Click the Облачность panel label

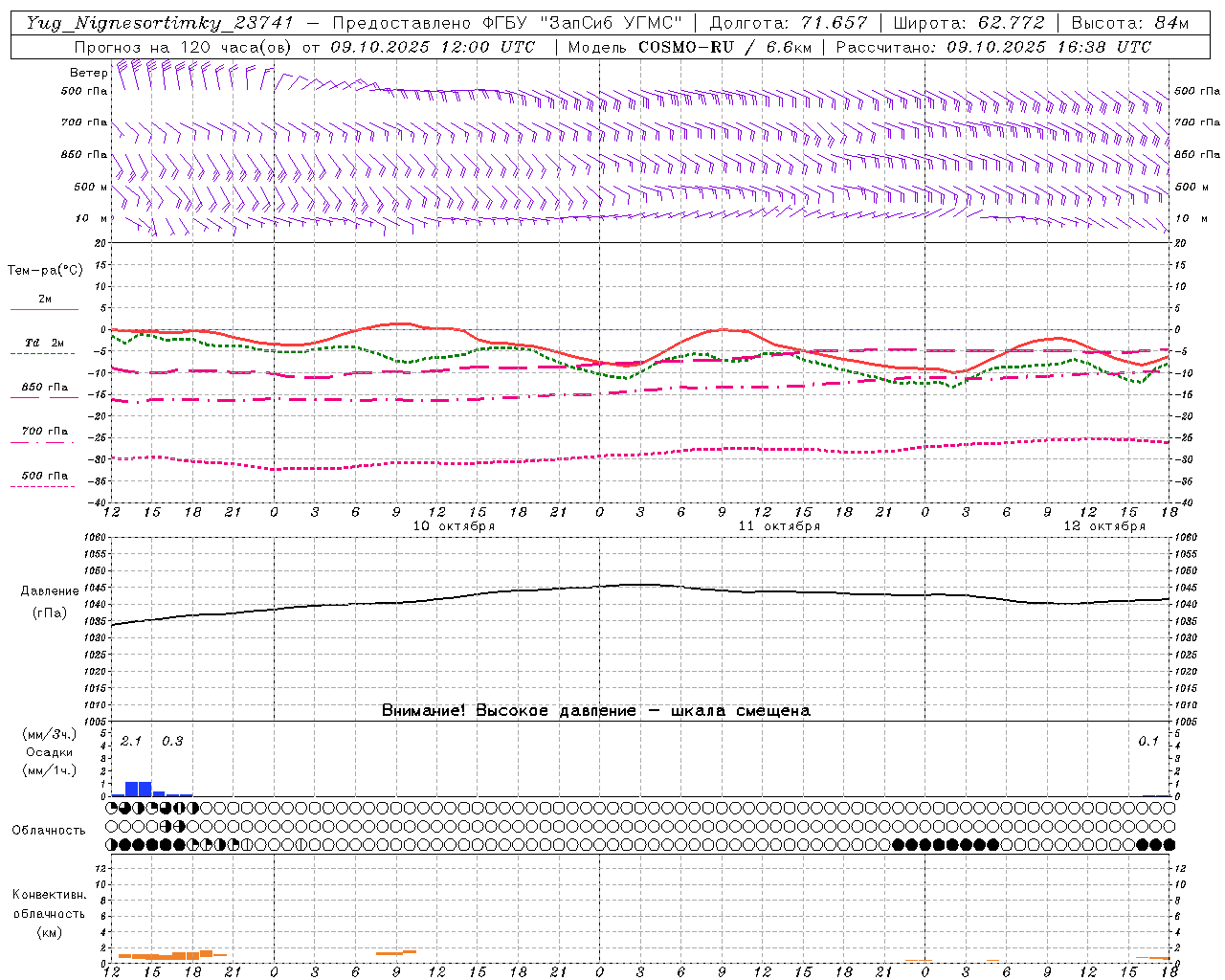(49, 830)
